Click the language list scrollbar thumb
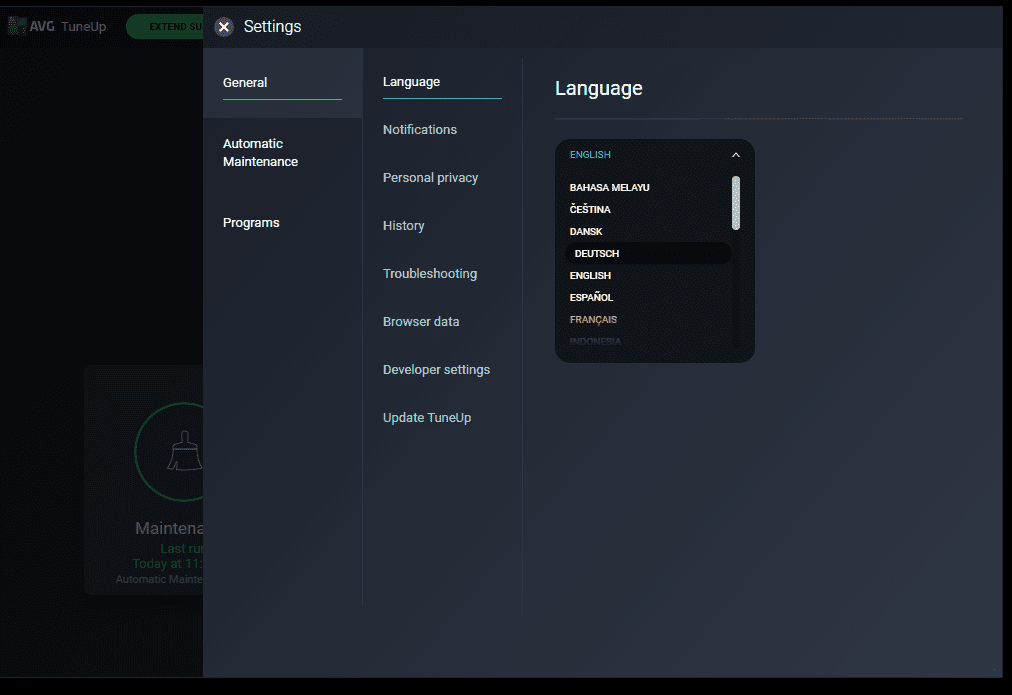 click(x=736, y=203)
